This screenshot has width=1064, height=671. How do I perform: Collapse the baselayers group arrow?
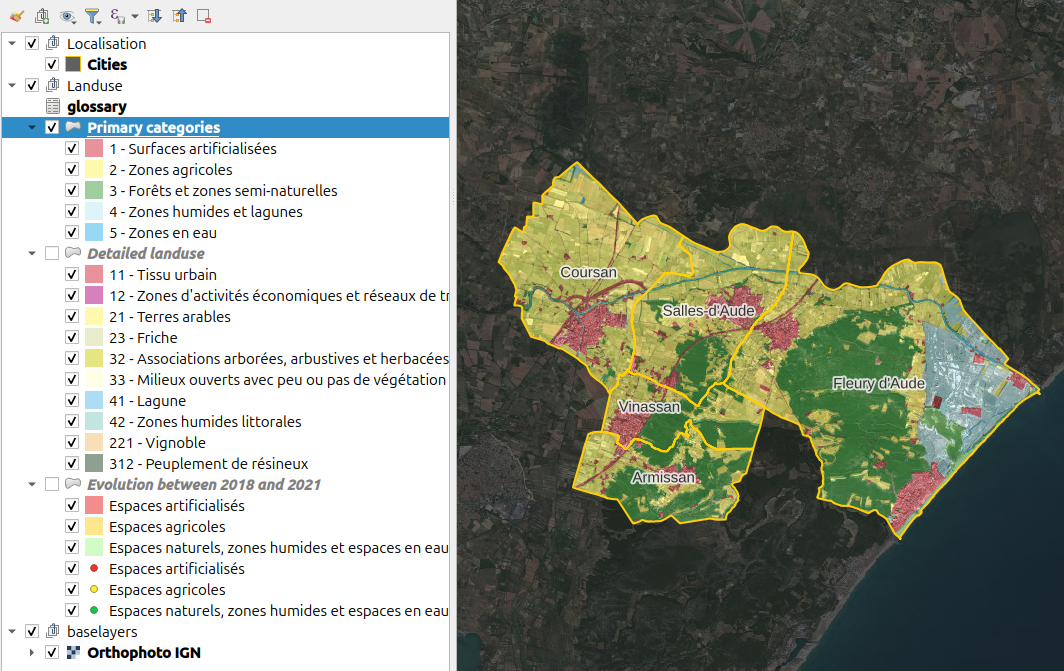[x=12, y=631]
